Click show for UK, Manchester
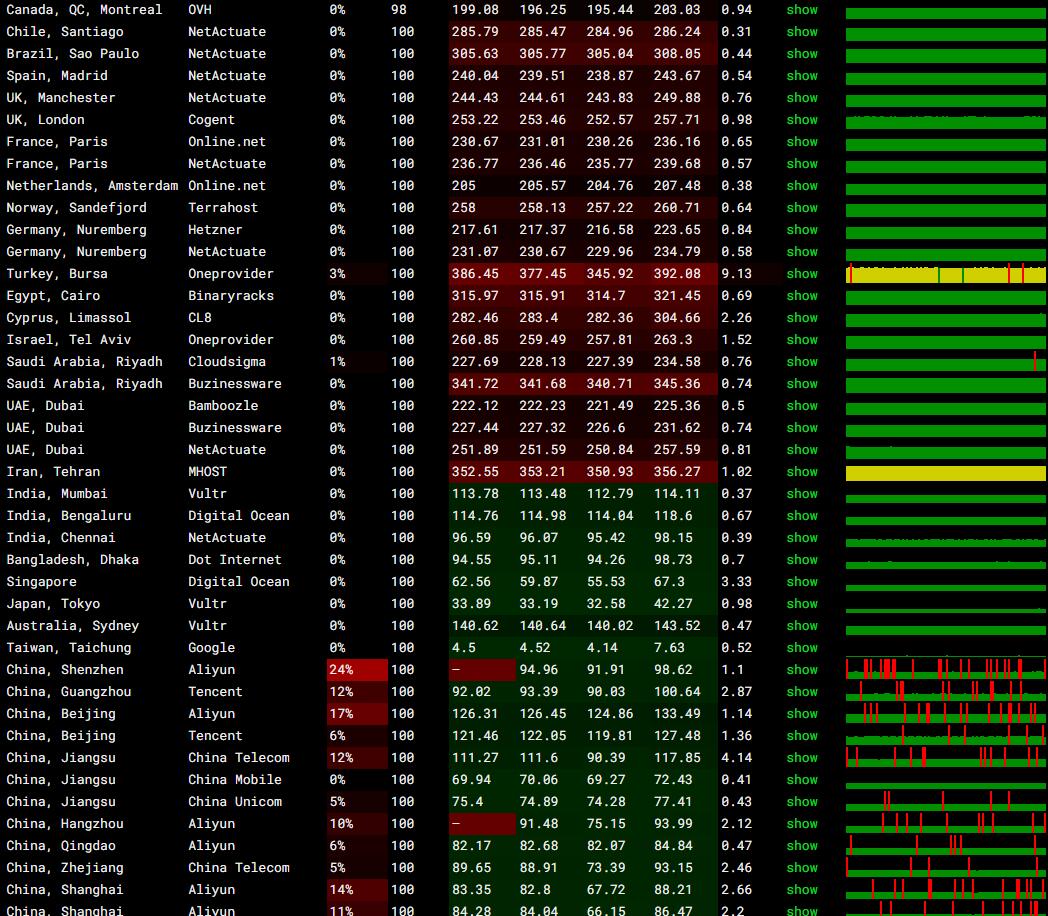 pyautogui.click(x=801, y=98)
